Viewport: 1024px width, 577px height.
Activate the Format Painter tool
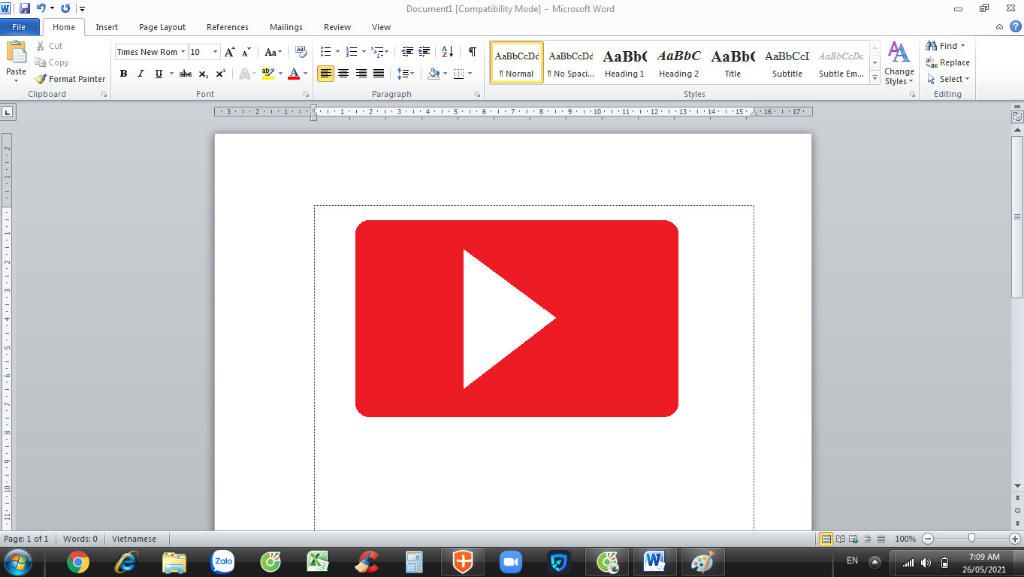point(70,79)
